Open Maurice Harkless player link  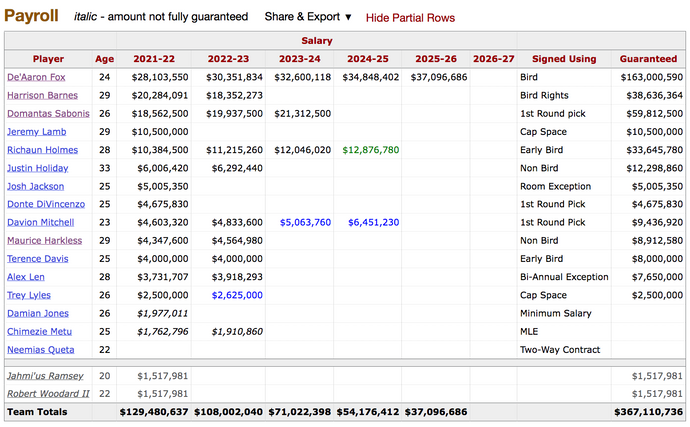[x=44, y=241]
